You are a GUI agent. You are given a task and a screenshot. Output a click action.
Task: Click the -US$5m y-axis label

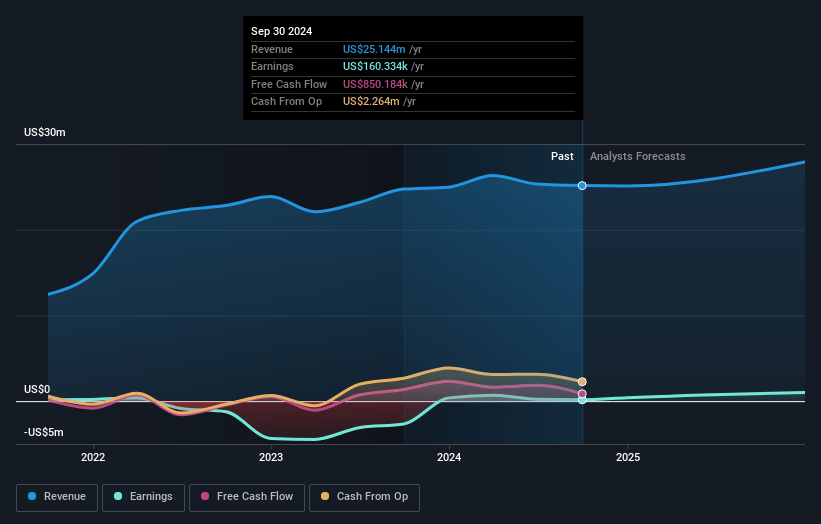[x=43, y=432]
